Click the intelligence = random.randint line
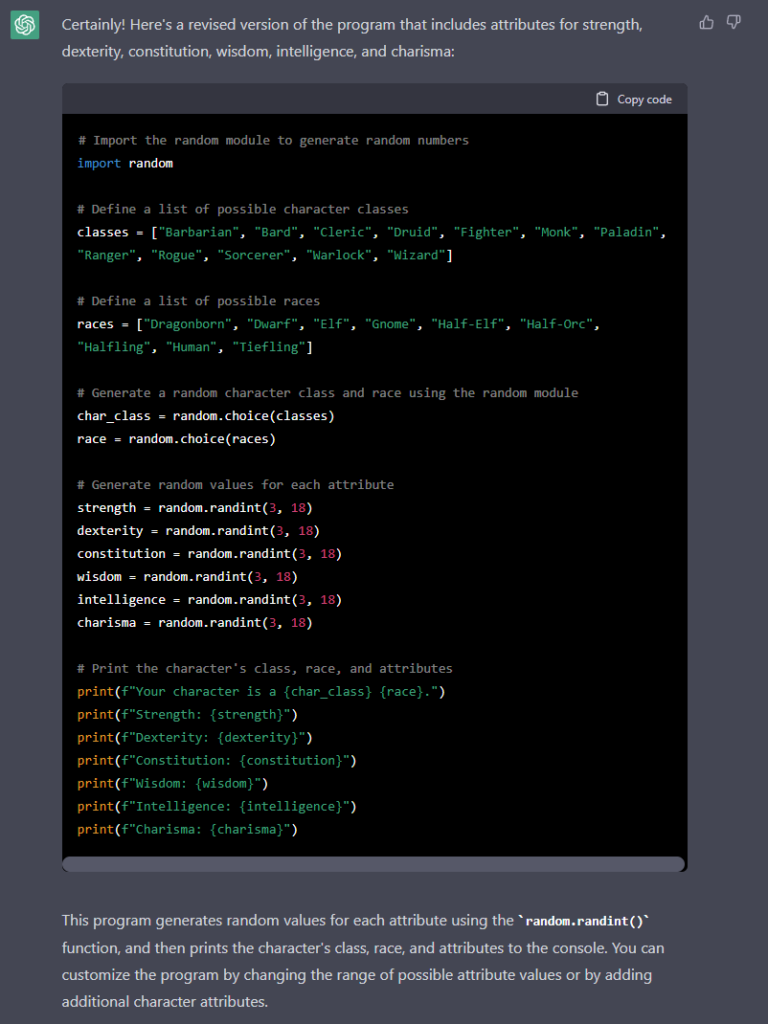The image size is (768, 1024). point(210,600)
